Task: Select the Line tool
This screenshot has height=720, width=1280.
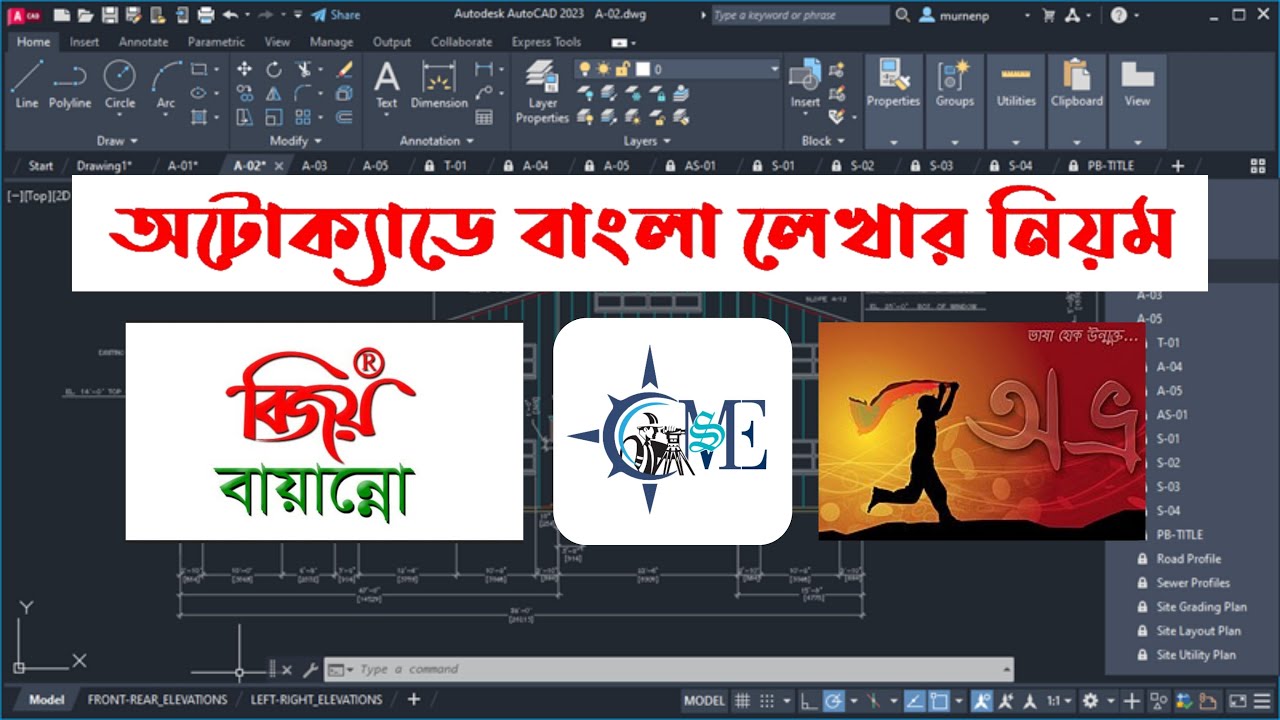Action: point(27,84)
